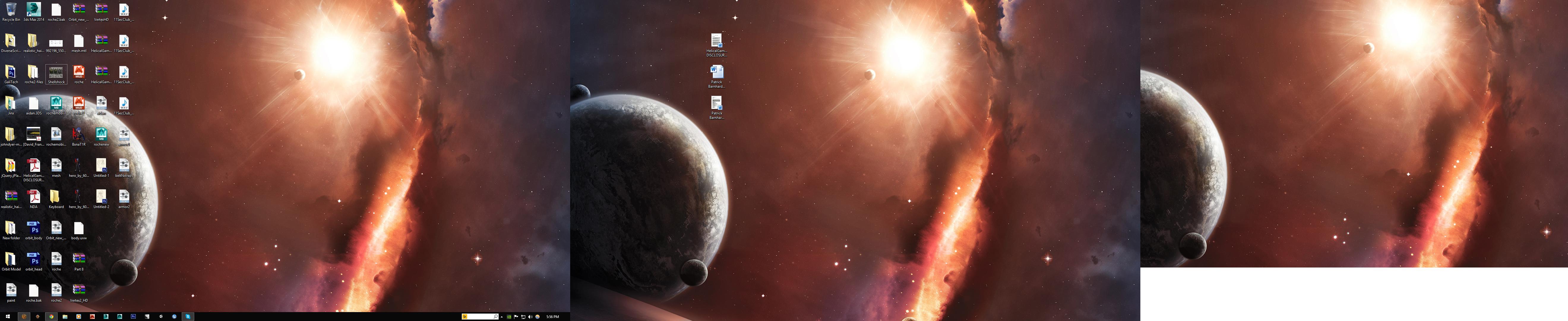
Task: Select the armor1 FLX file
Action: click(x=124, y=136)
